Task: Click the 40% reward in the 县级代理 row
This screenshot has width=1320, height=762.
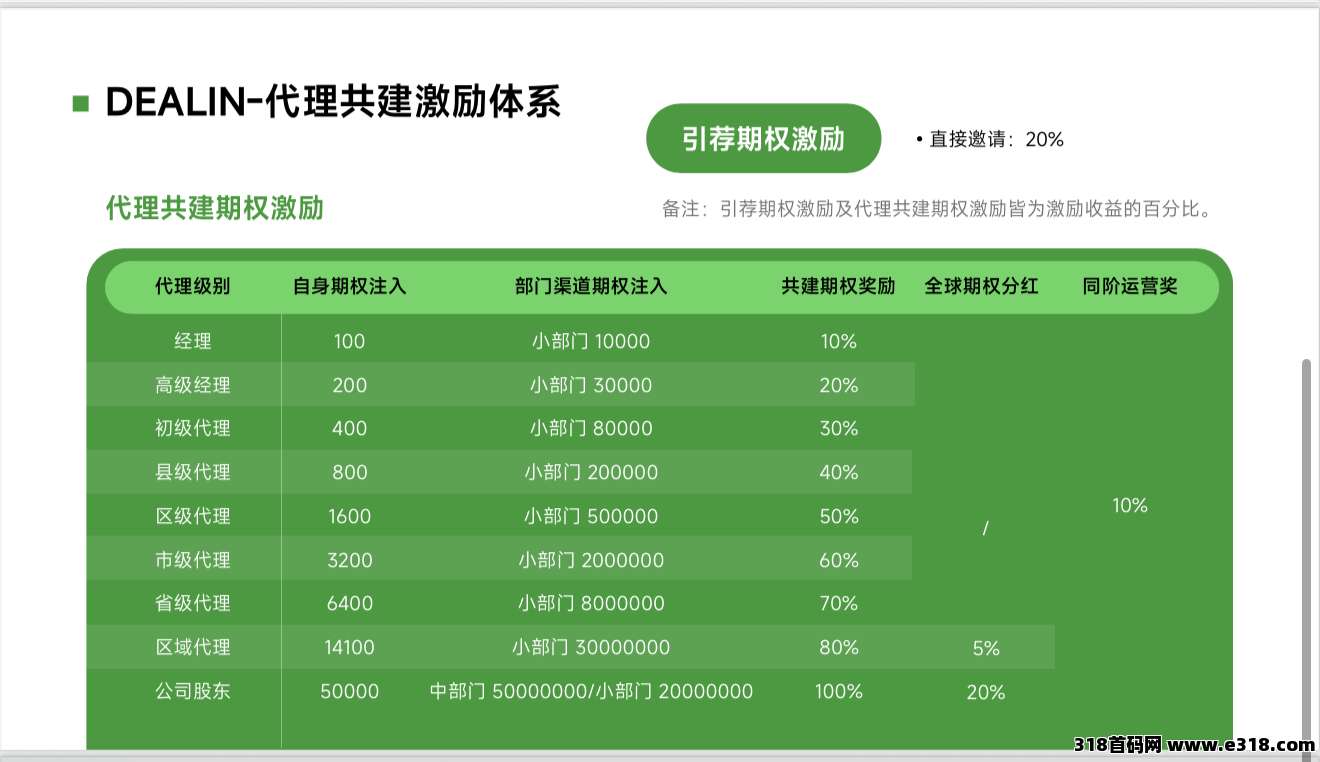Action: (838, 472)
